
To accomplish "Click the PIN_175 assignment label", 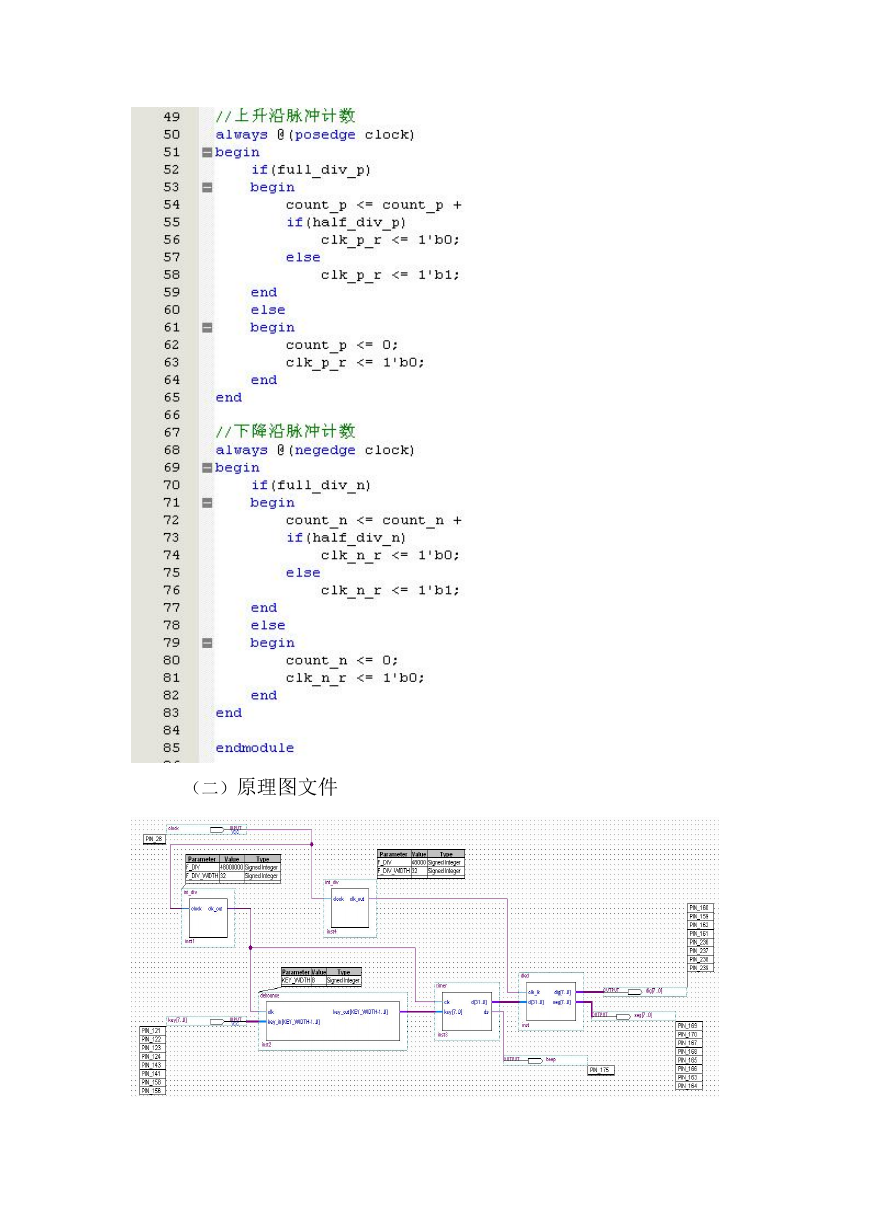I will (600, 1070).
